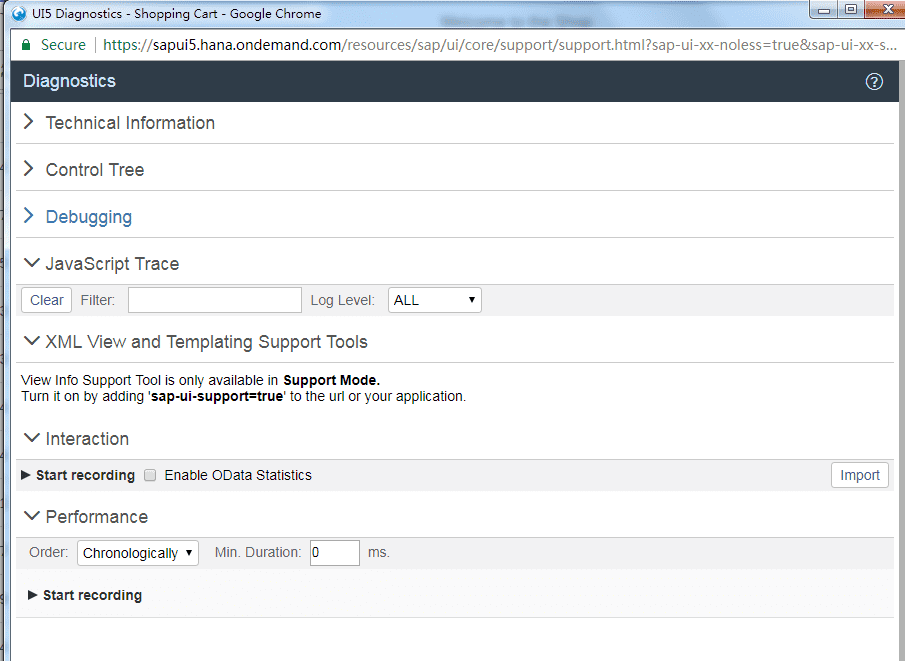Click the green Secure padlock icon

(x=26, y=45)
